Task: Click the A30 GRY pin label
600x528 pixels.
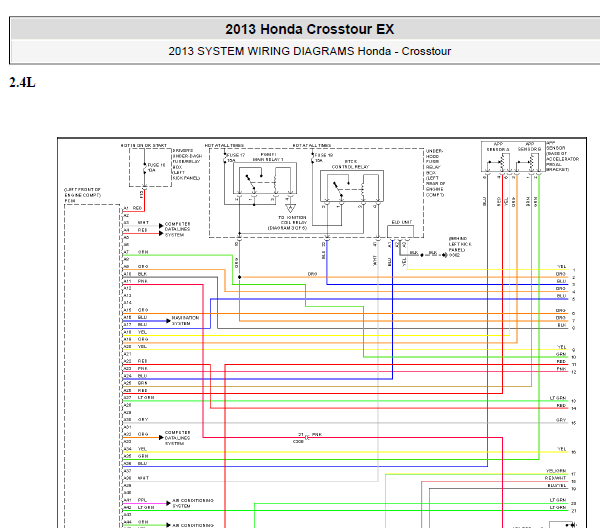Action: coord(135,420)
